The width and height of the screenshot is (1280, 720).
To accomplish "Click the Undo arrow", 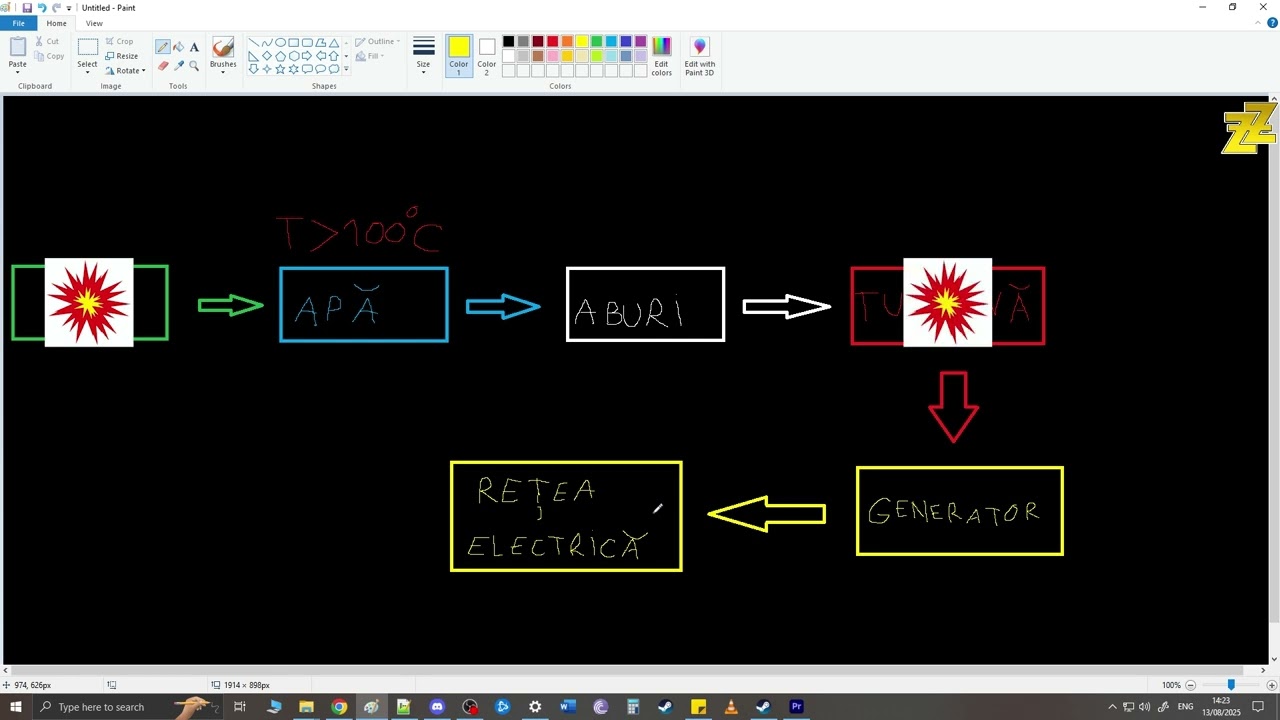I will (42, 7).
